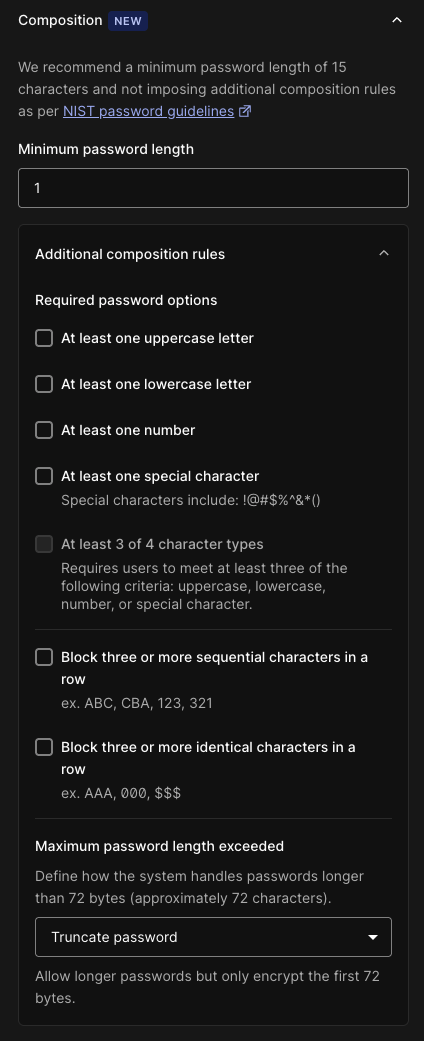Click external link icon after NIST guidelines
Image resolution: width=424 pixels, height=1041 pixels.
pos(245,111)
